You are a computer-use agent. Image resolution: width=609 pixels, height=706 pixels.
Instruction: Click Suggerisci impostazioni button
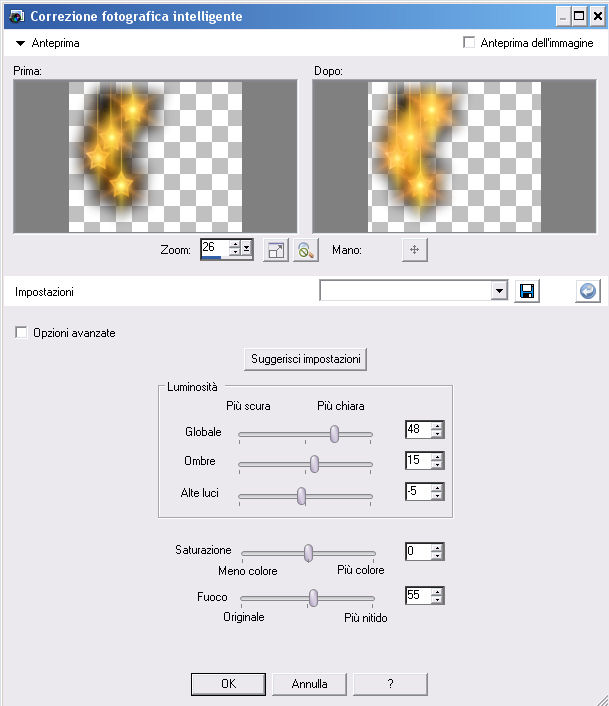306,359
